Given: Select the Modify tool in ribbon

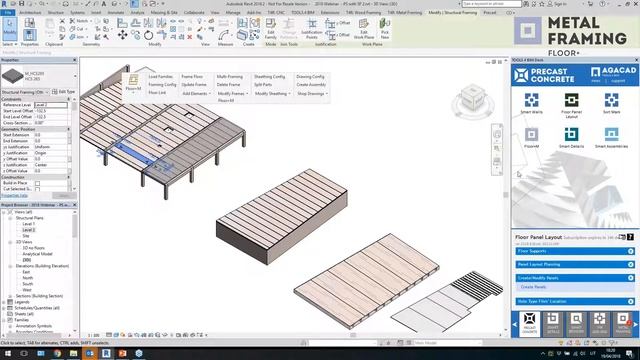Looking at the screenshot, I should pos(10,28).
